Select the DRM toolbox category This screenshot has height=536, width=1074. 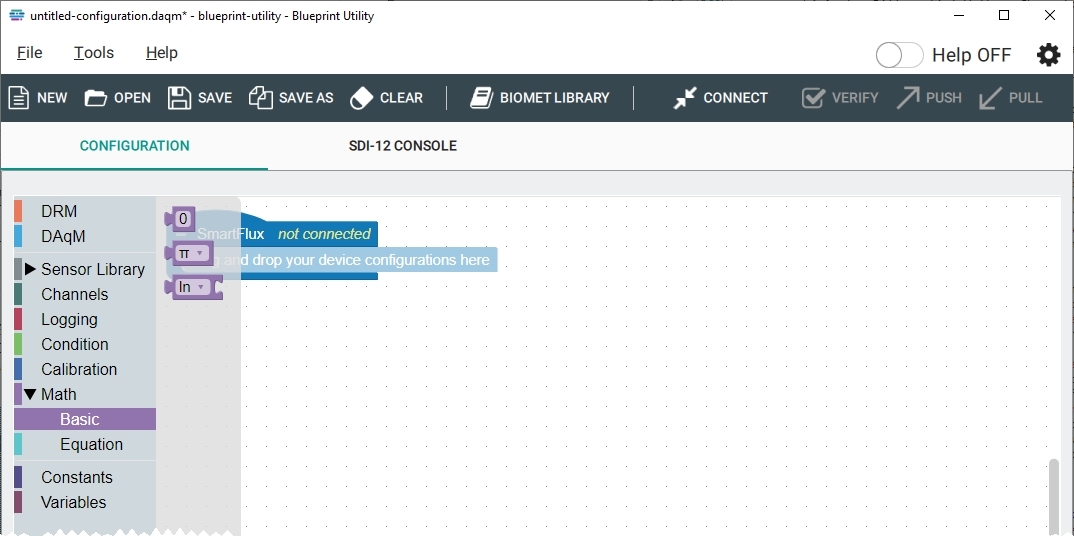(x=85, y=212)
